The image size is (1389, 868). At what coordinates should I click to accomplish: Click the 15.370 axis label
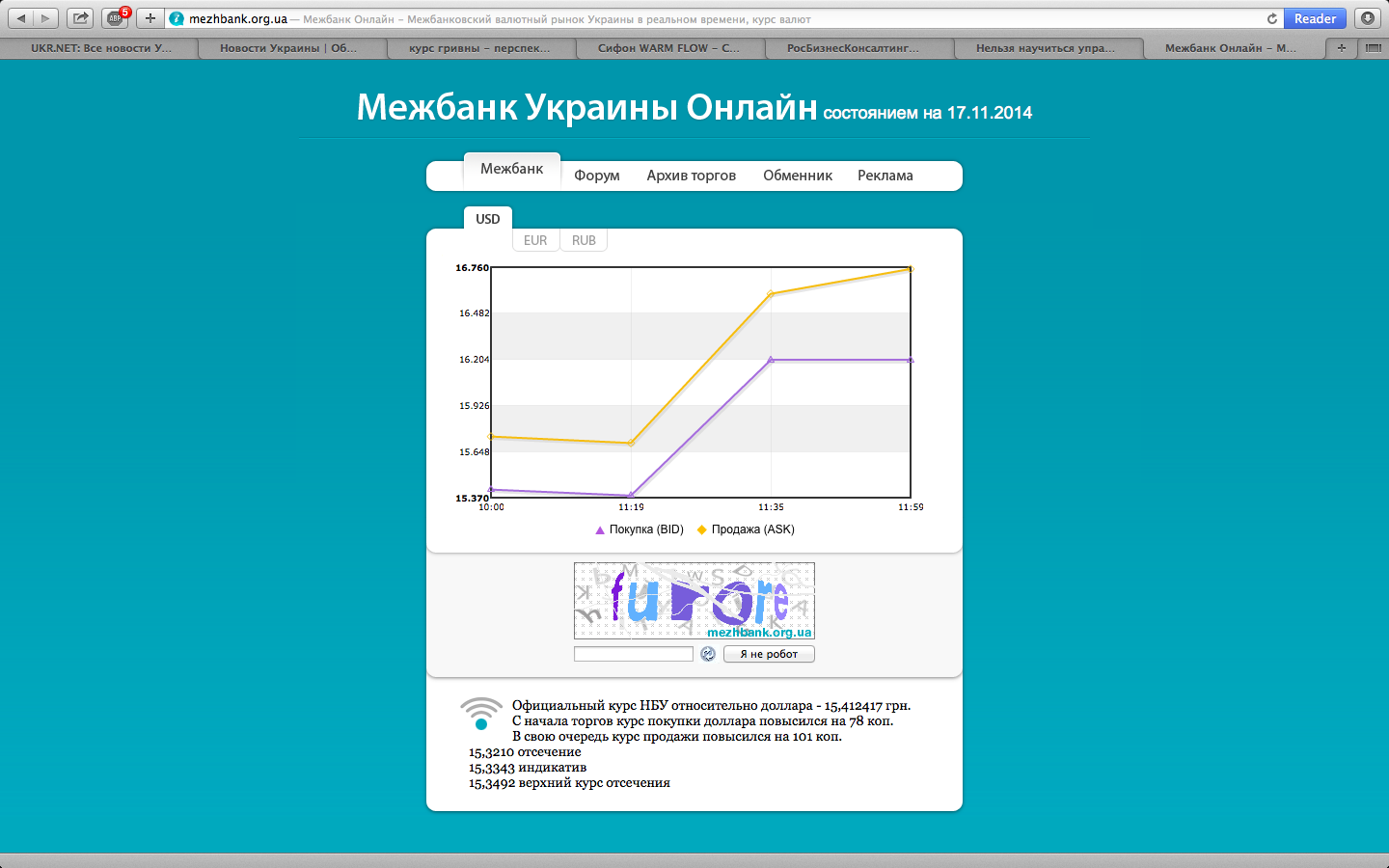tap(473, 499)
